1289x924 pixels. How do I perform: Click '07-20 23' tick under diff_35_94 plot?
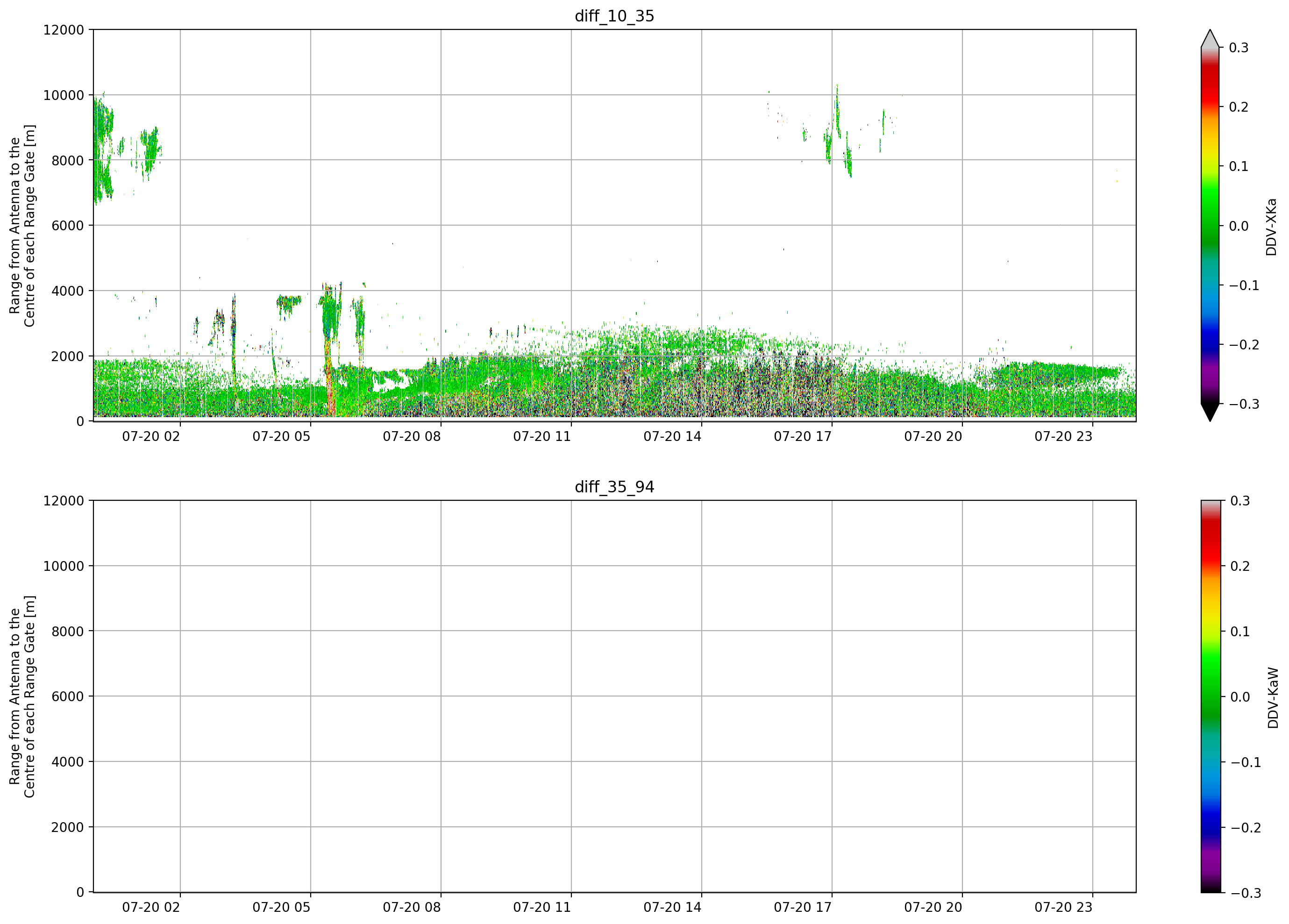pyautogui.click(x=1063, y=908)
